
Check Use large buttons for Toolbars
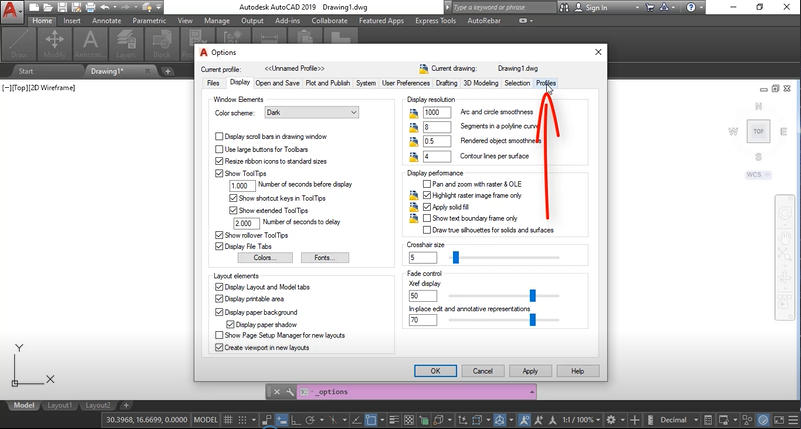[219, 149]
